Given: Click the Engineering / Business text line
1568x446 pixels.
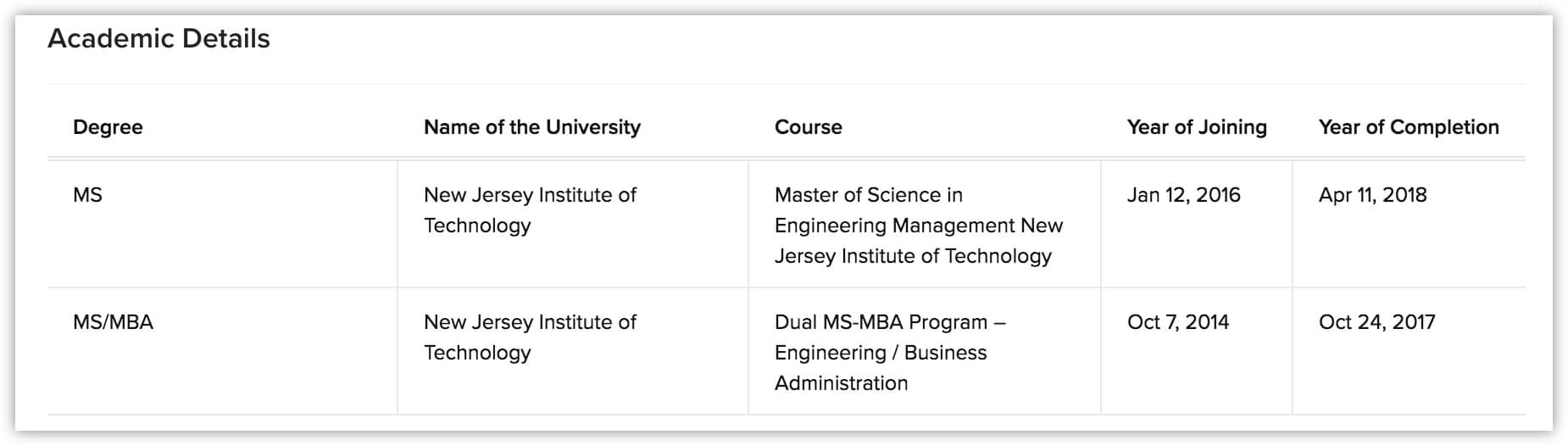Looking at the screenshot, I should [x=881, y=353].
